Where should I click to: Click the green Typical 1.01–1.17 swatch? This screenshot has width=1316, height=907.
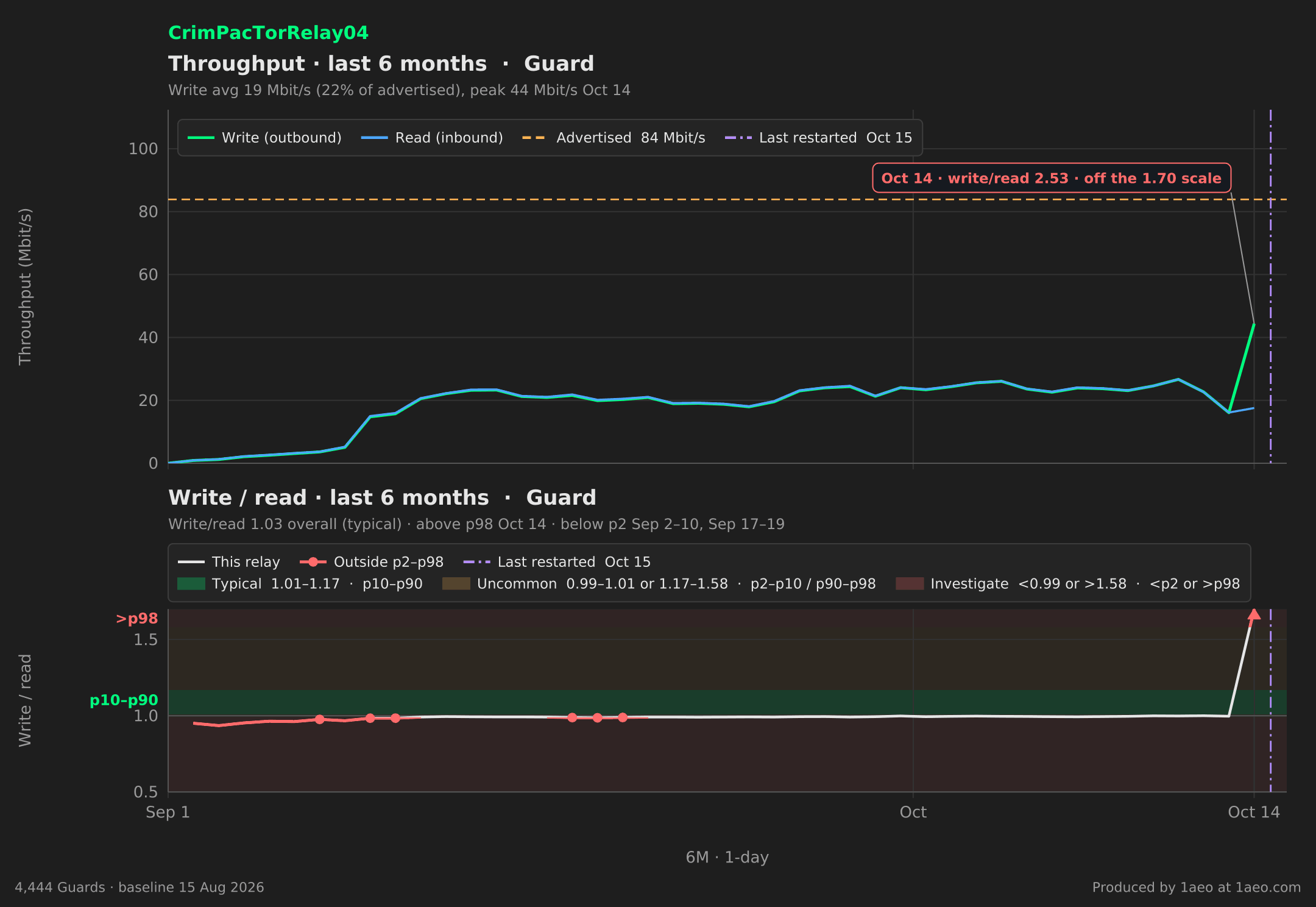coord(191,584)
